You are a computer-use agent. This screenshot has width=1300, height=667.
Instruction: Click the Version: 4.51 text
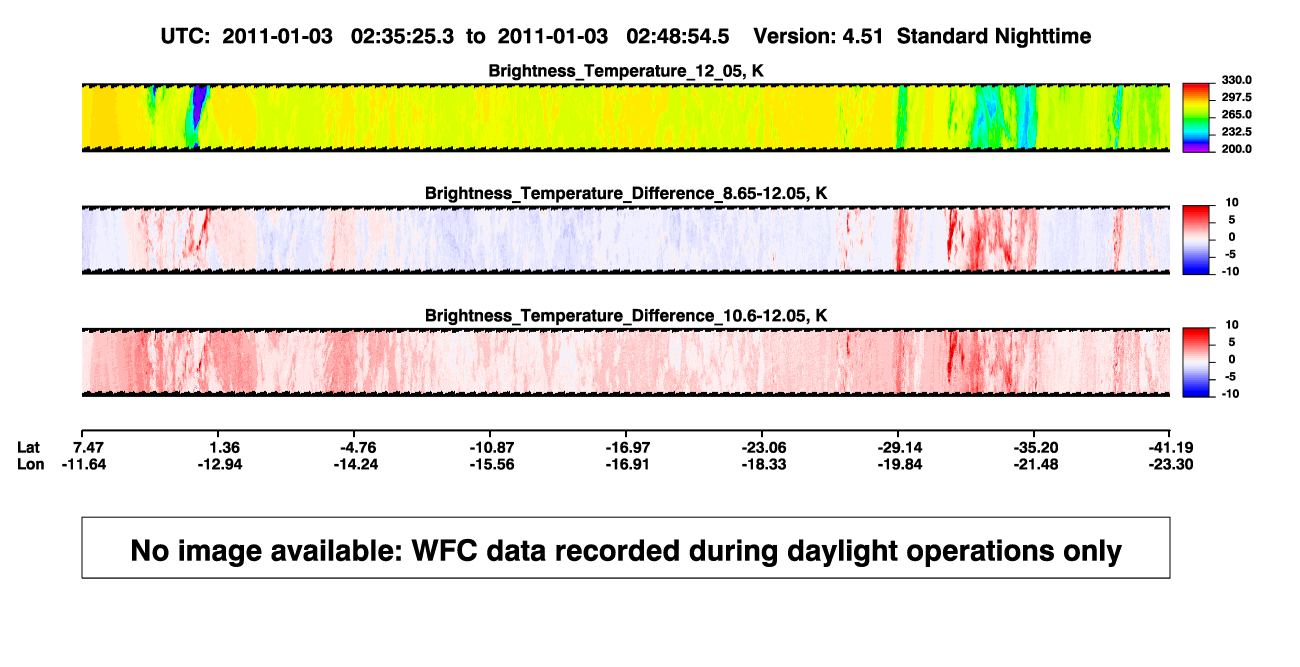click(x=820, y=37)
